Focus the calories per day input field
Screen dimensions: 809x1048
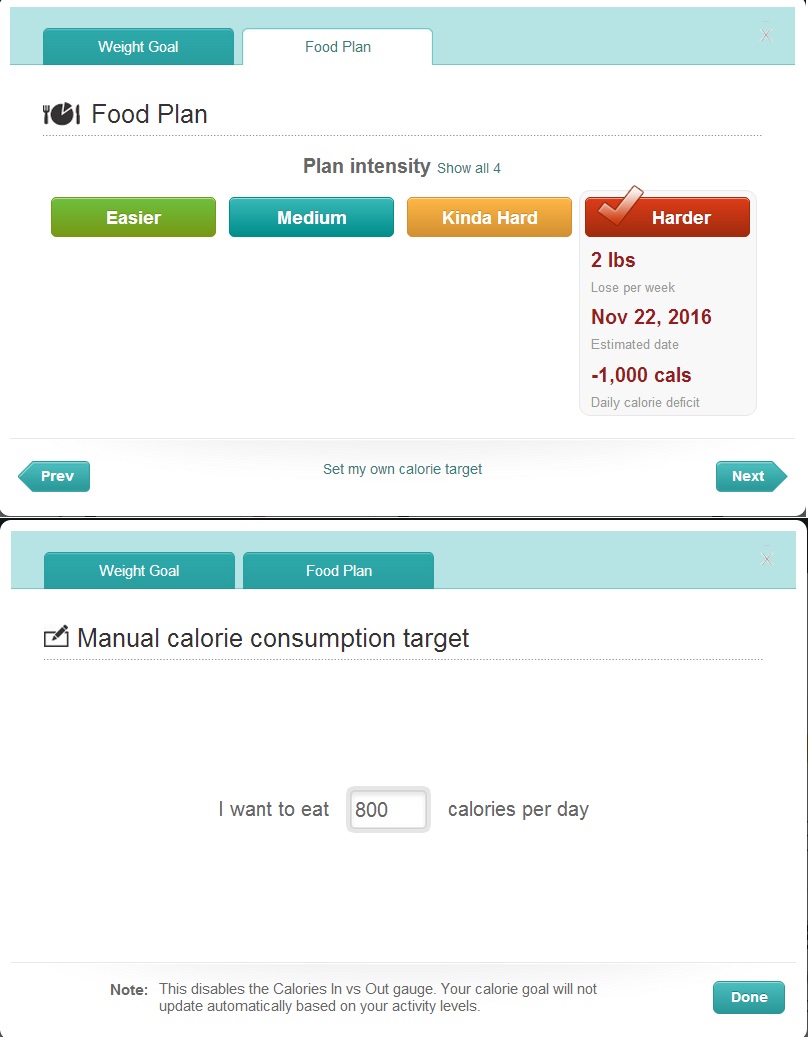tap(388, 809)
